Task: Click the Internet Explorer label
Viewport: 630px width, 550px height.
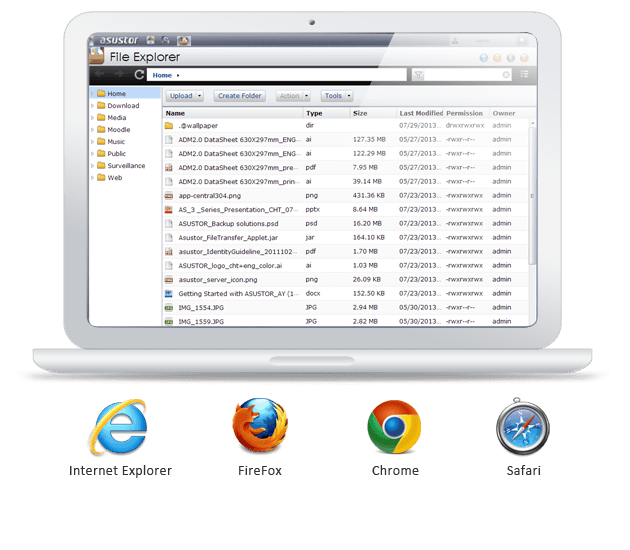Action: (x=120, y=470)
